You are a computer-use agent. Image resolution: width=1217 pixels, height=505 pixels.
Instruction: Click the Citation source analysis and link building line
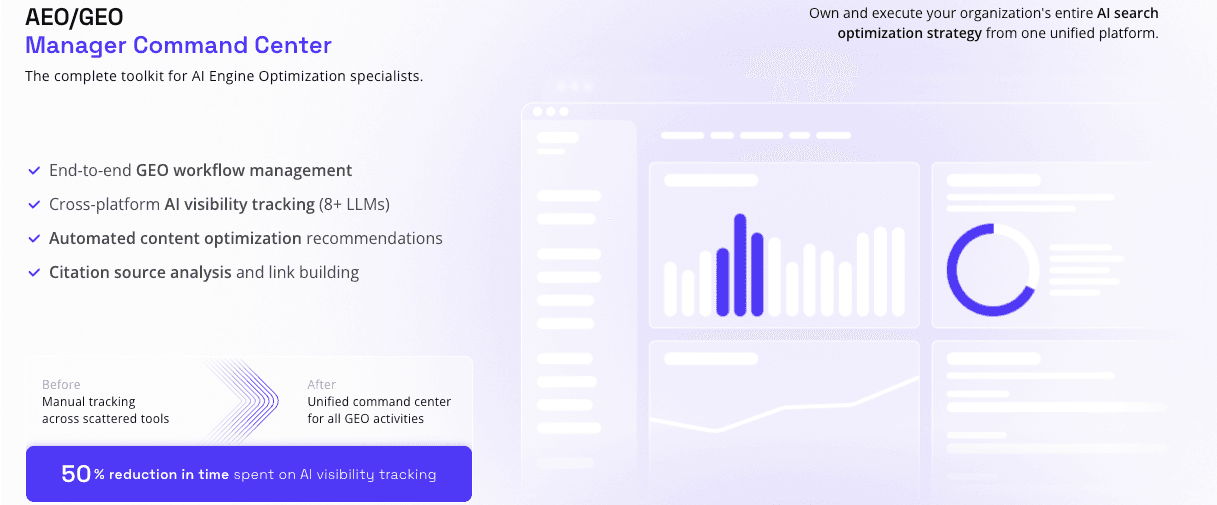pos(204,272)
